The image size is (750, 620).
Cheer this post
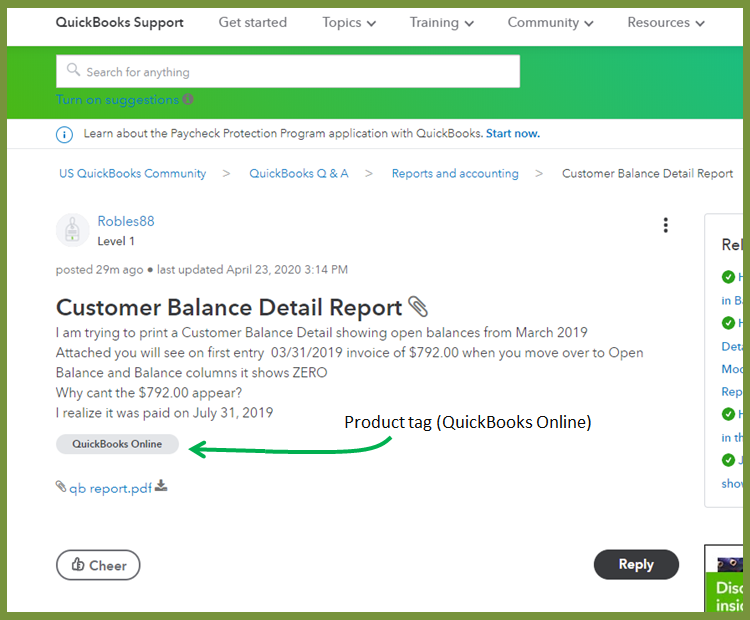click(x=98, y=565)
